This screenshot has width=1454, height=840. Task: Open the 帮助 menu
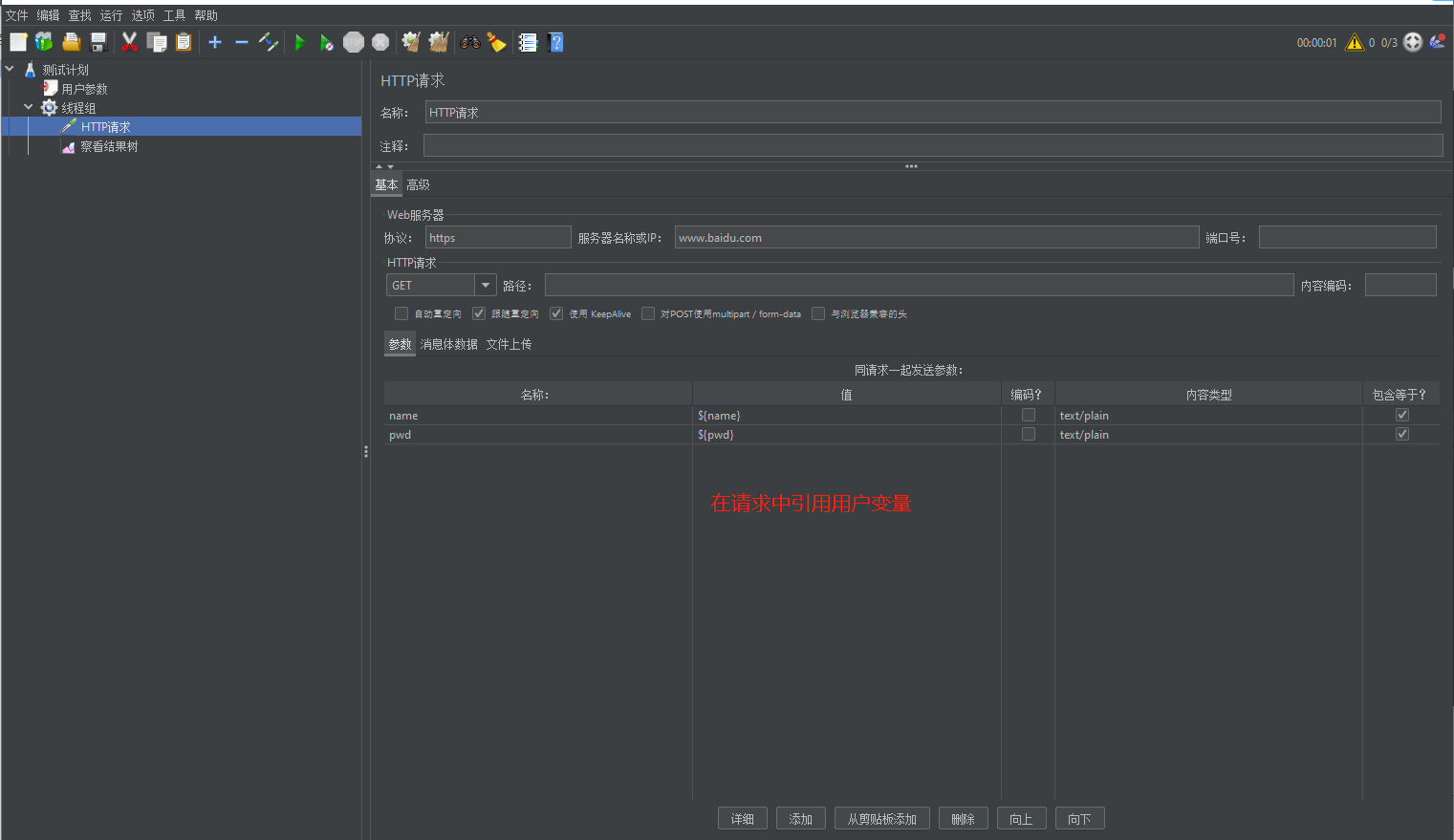(206, 15)
